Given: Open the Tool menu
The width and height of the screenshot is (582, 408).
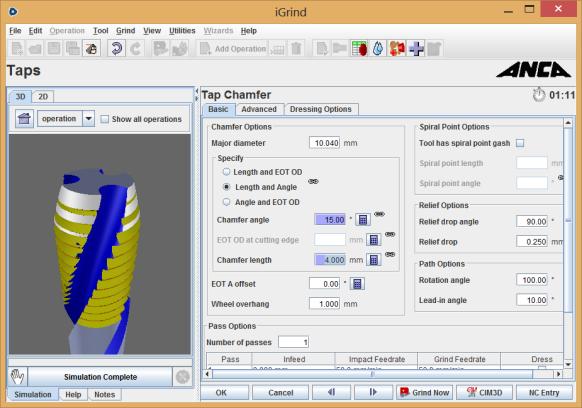Looking at the screenshot, I should (x=101, y=31).
